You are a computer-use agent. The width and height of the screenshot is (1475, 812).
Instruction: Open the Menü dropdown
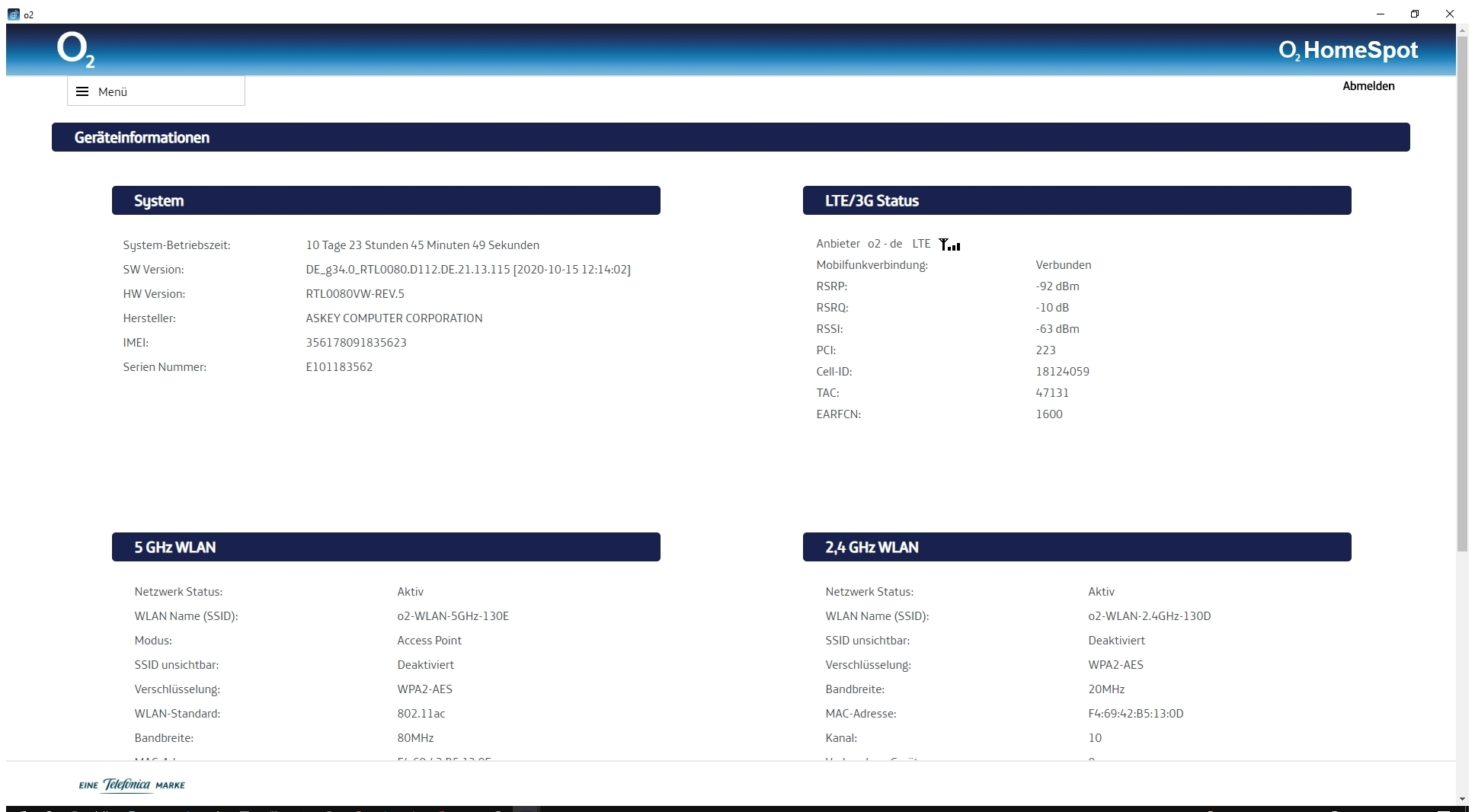[x=156, y=91]
